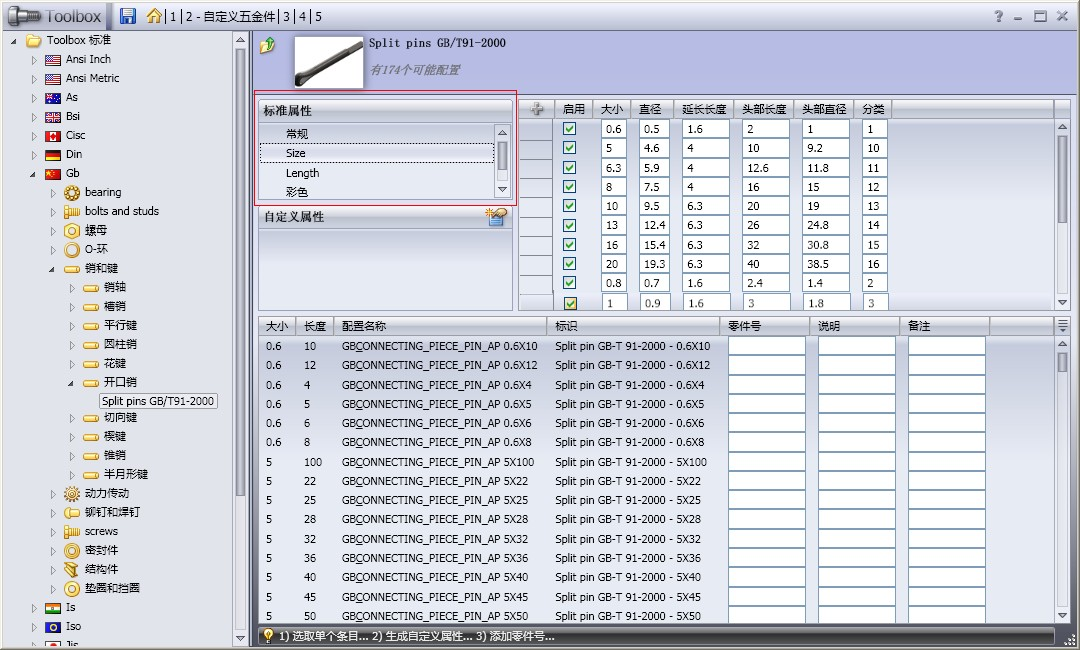Uncheck the enabled box for size 6.3

pyautogui.click(x=570, y=168)
